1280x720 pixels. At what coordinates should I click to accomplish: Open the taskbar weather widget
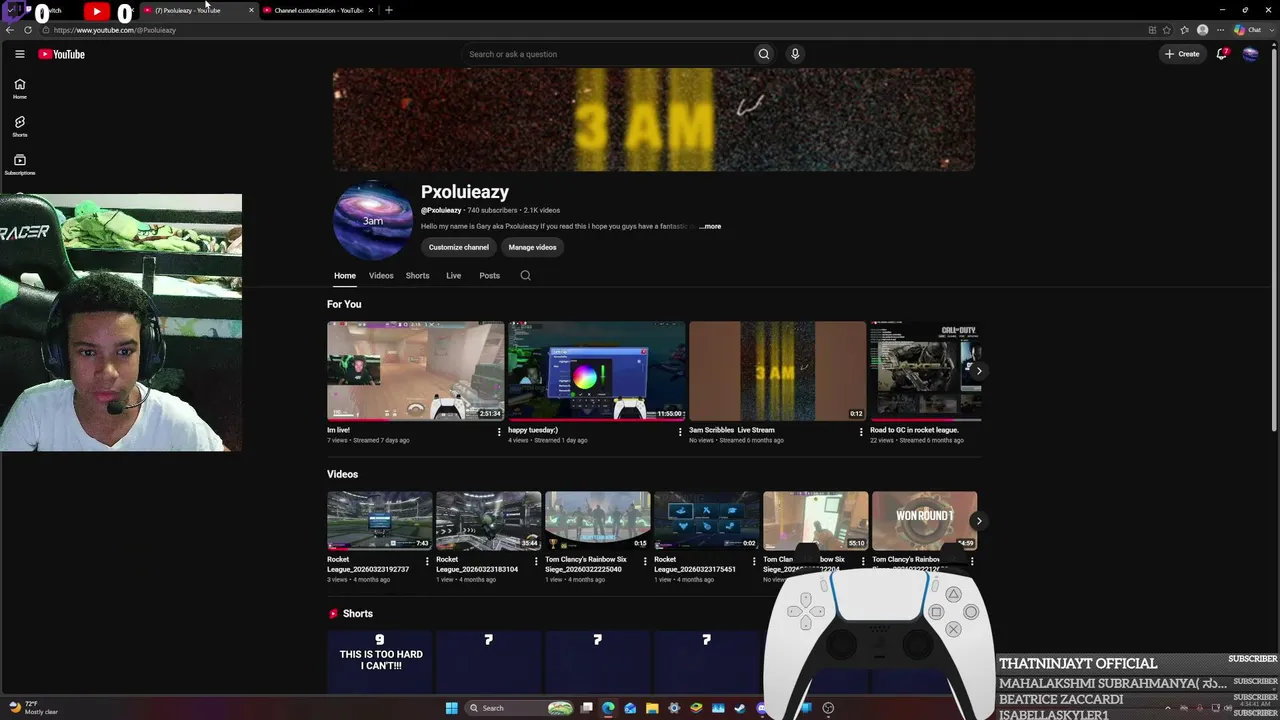coord(34,708)
